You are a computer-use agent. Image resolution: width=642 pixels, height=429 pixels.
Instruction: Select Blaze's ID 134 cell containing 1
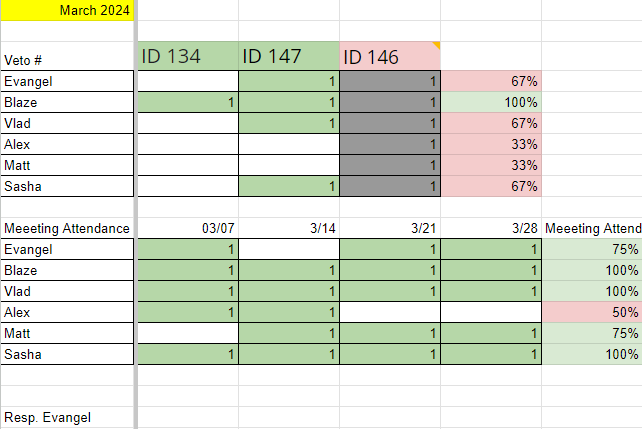point(188,102)
